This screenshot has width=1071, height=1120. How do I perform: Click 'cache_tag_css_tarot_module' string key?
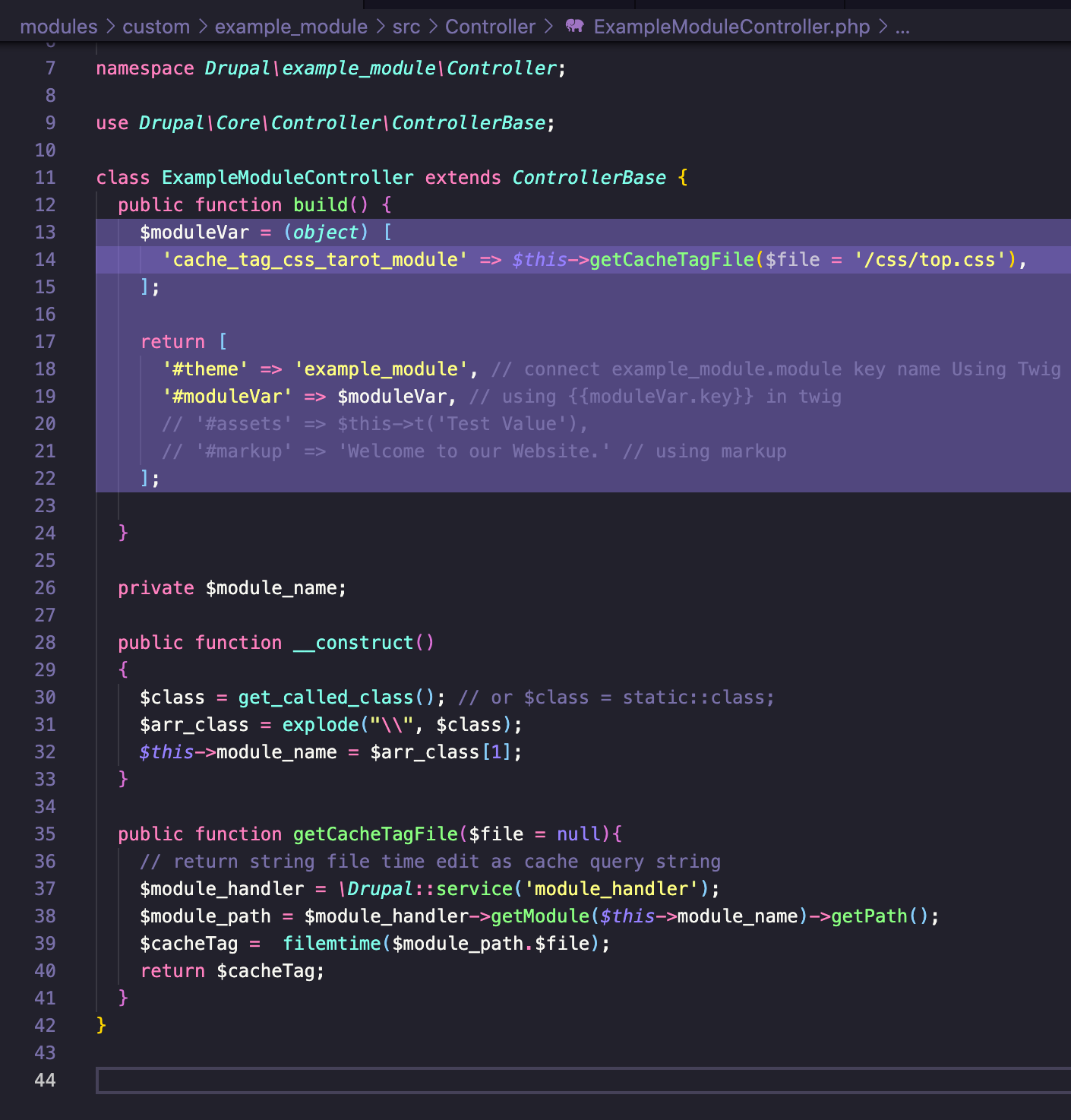[315, 260]
